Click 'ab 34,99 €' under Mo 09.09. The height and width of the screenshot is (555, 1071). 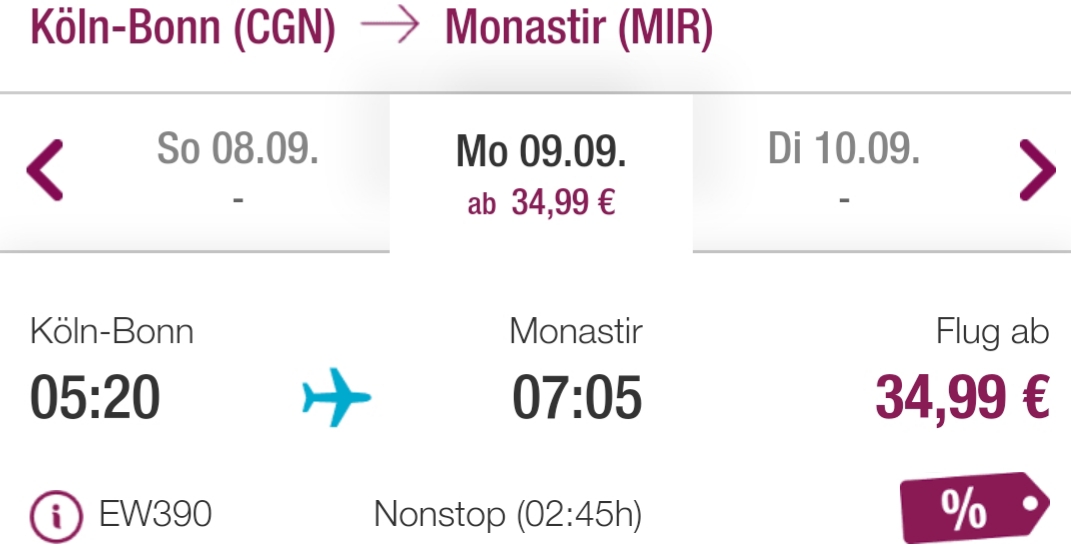click(x=541, y=203)
